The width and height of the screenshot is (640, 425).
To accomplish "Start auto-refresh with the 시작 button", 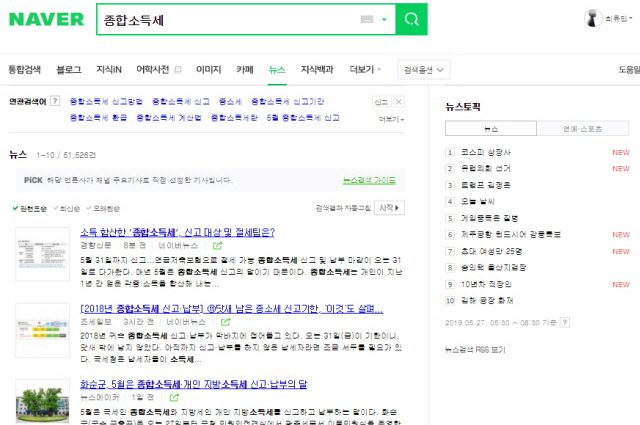I will click(x=388, y=208).
